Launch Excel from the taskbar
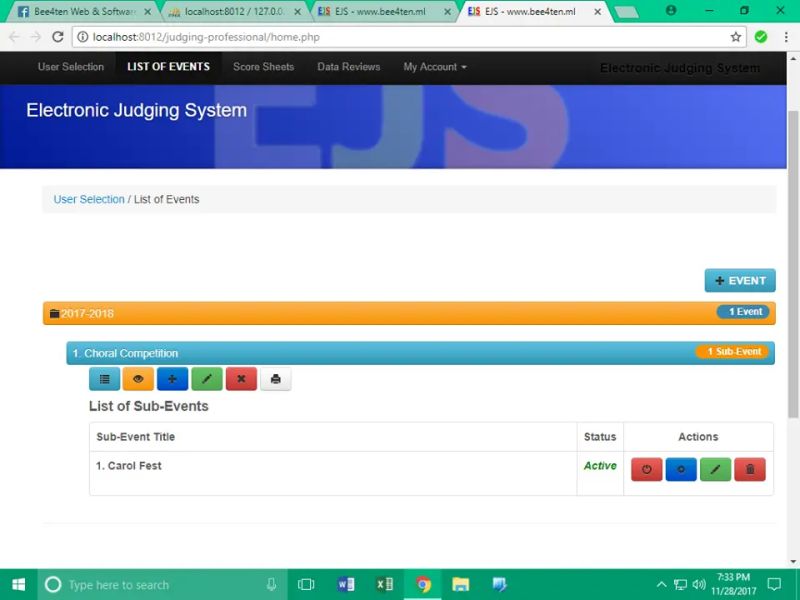Screen dimensions: 800x600 [385, 584]
